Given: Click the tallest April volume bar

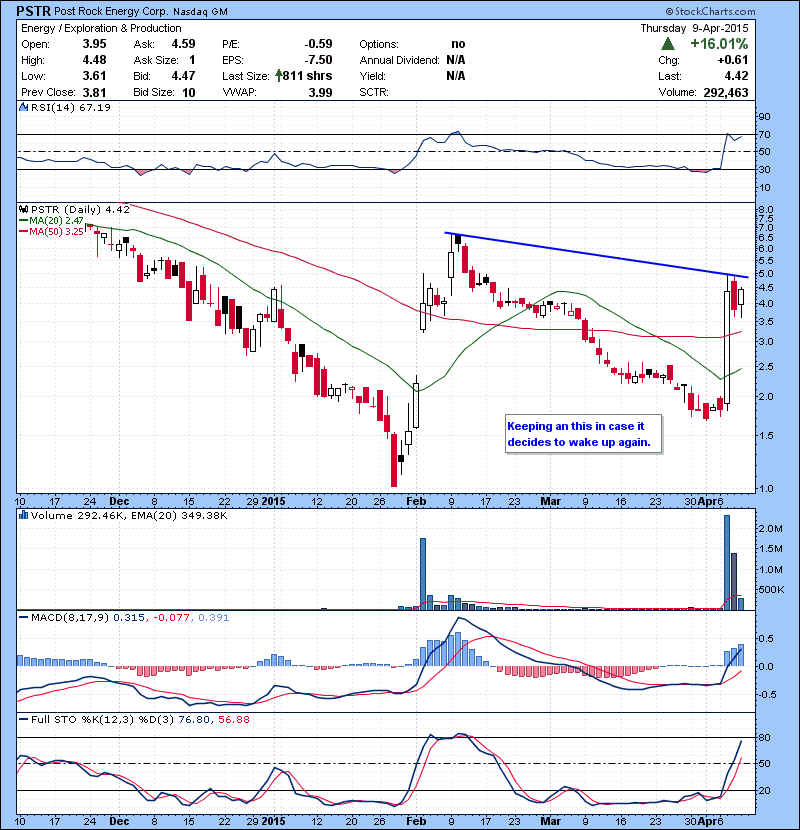Looking at the screenshot, I should click(727, 562).
